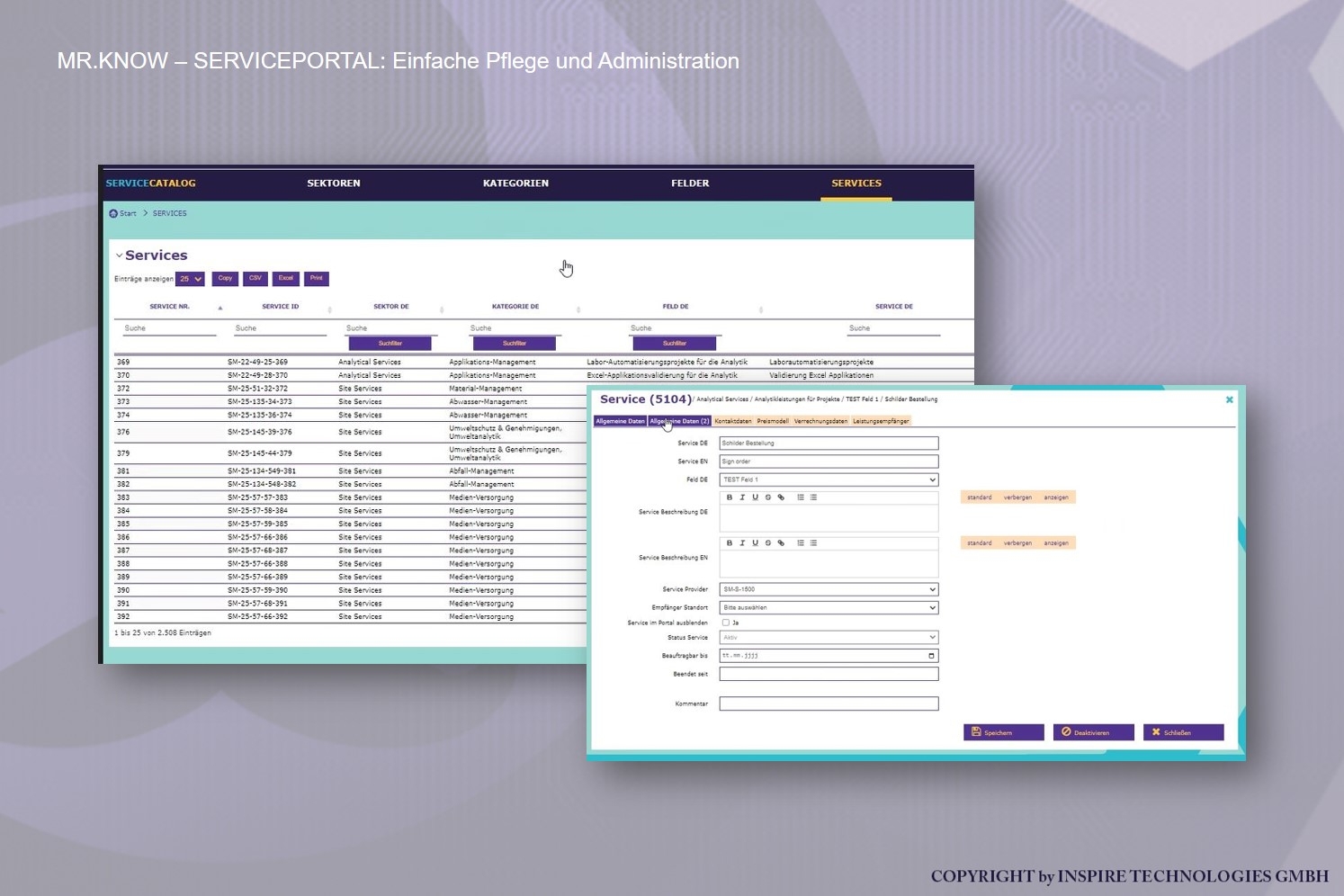Focus the Service Nr. Suche field
Viewport: 1344px width, 896px height.
[169, 328]
